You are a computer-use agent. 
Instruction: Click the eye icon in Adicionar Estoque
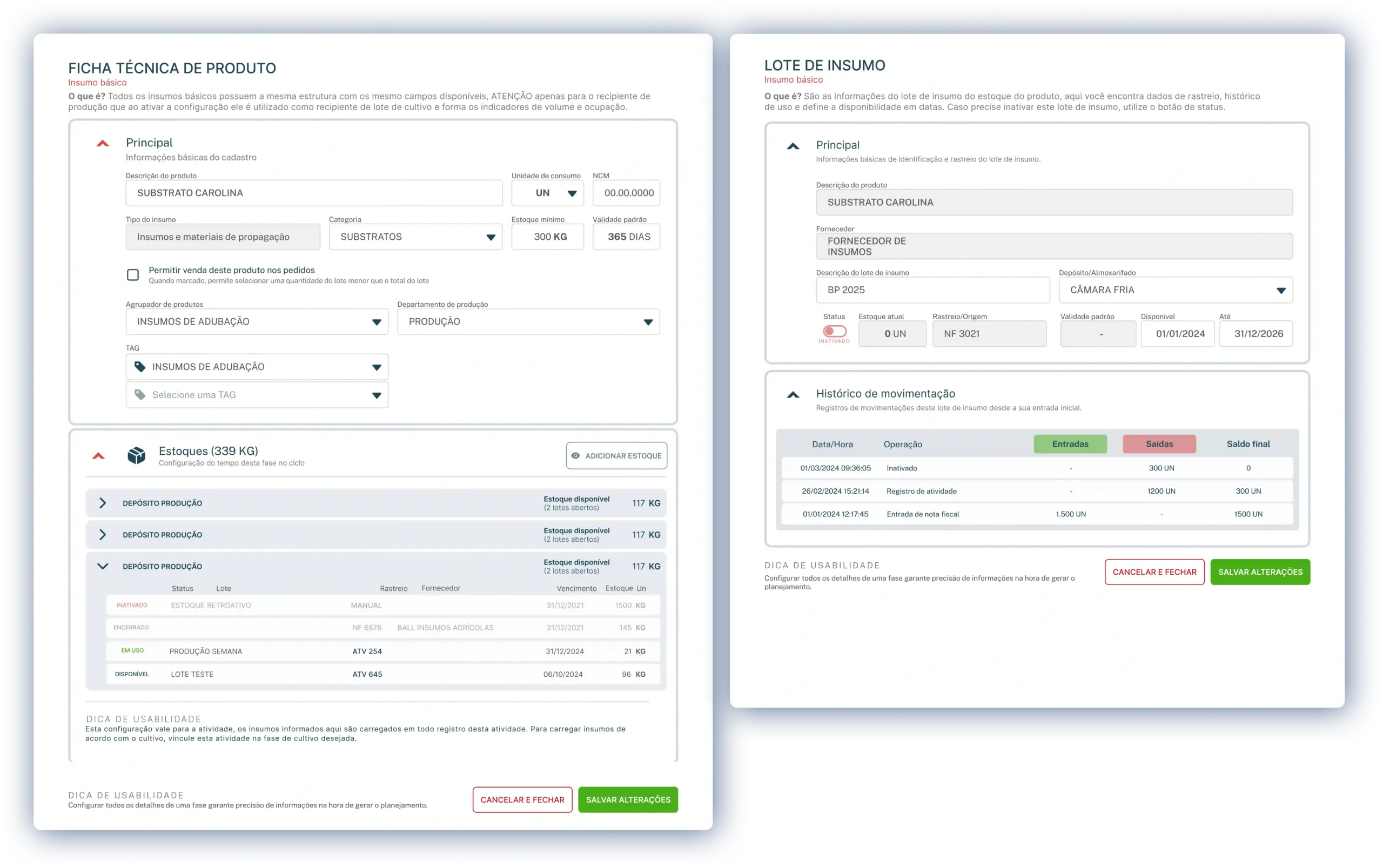575,455
